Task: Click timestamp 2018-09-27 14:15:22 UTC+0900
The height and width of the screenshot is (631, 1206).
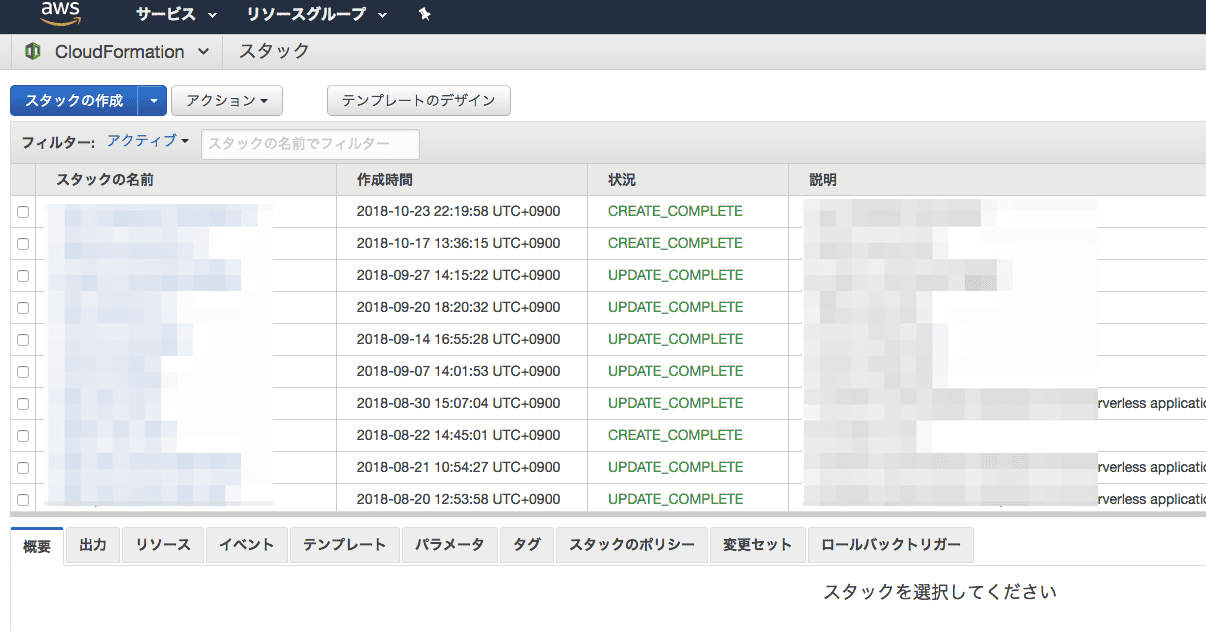Action: (x=458, y=275)
